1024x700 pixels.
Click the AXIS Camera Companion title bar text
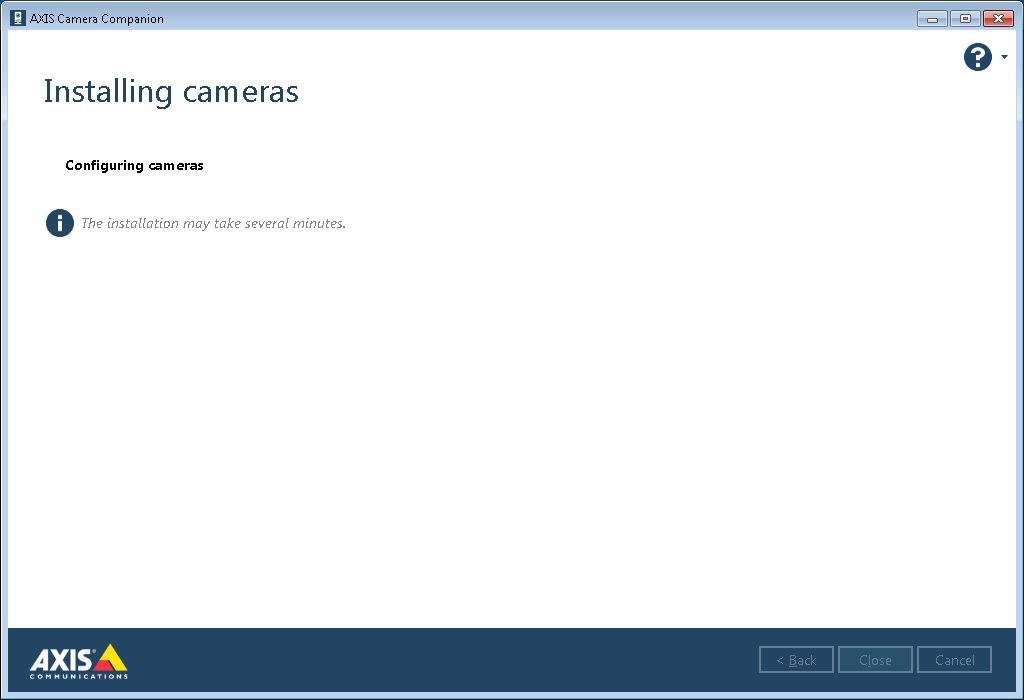95,17
